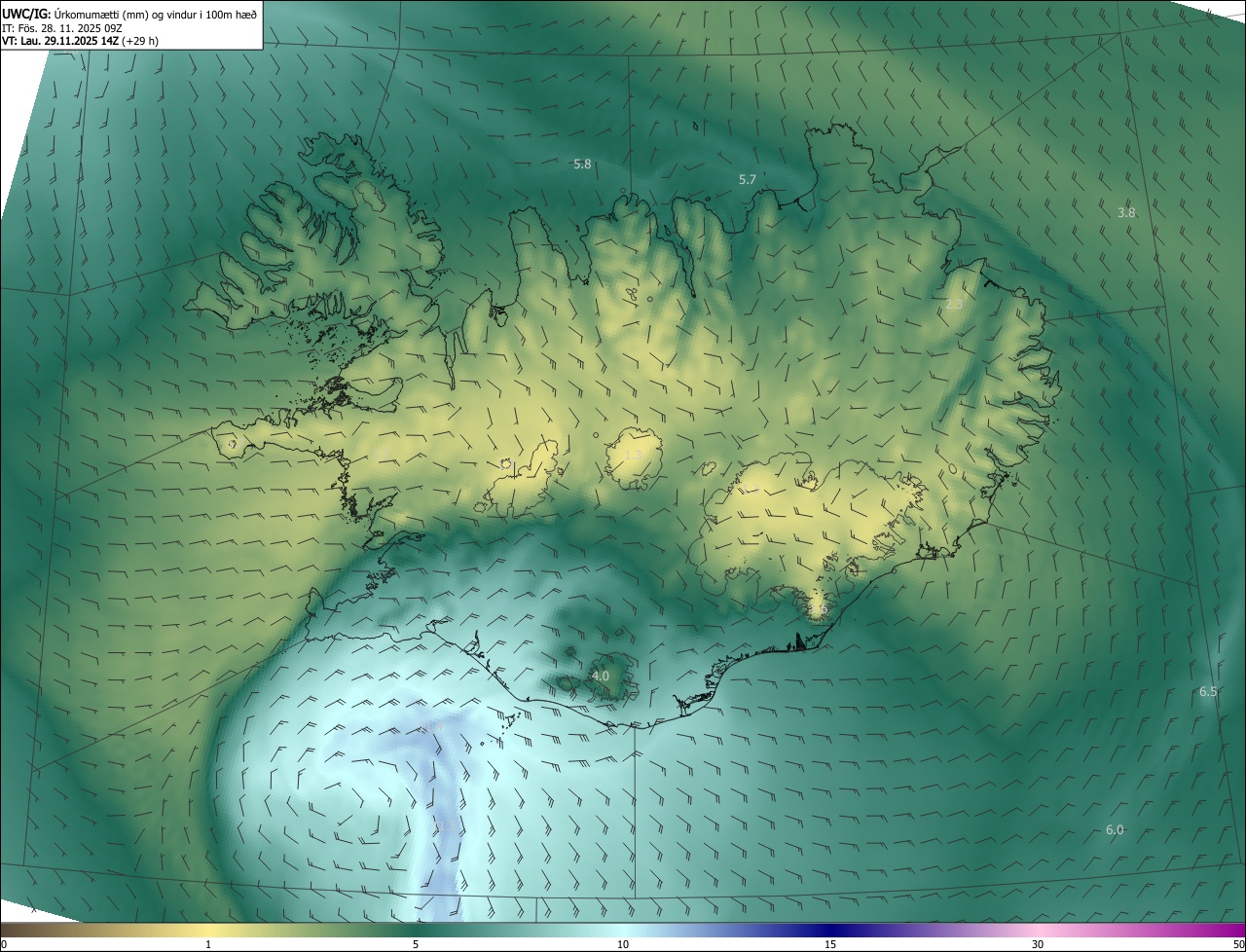
Task: Click the 15 tick label on the color scale
Action: (x=830, y=944)
